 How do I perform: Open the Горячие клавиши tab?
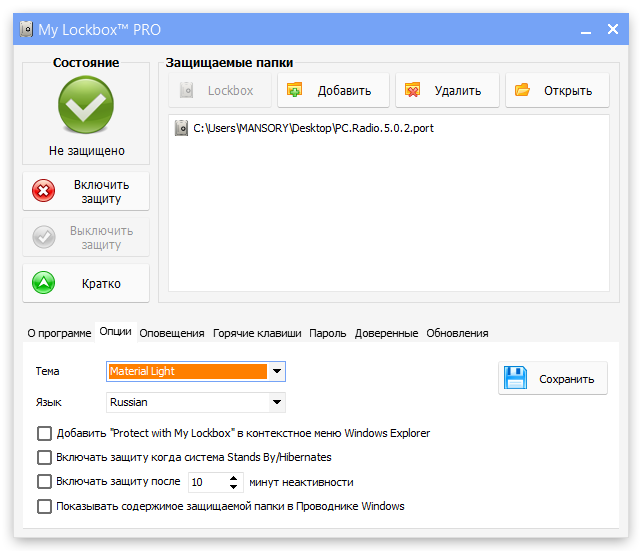256,333
